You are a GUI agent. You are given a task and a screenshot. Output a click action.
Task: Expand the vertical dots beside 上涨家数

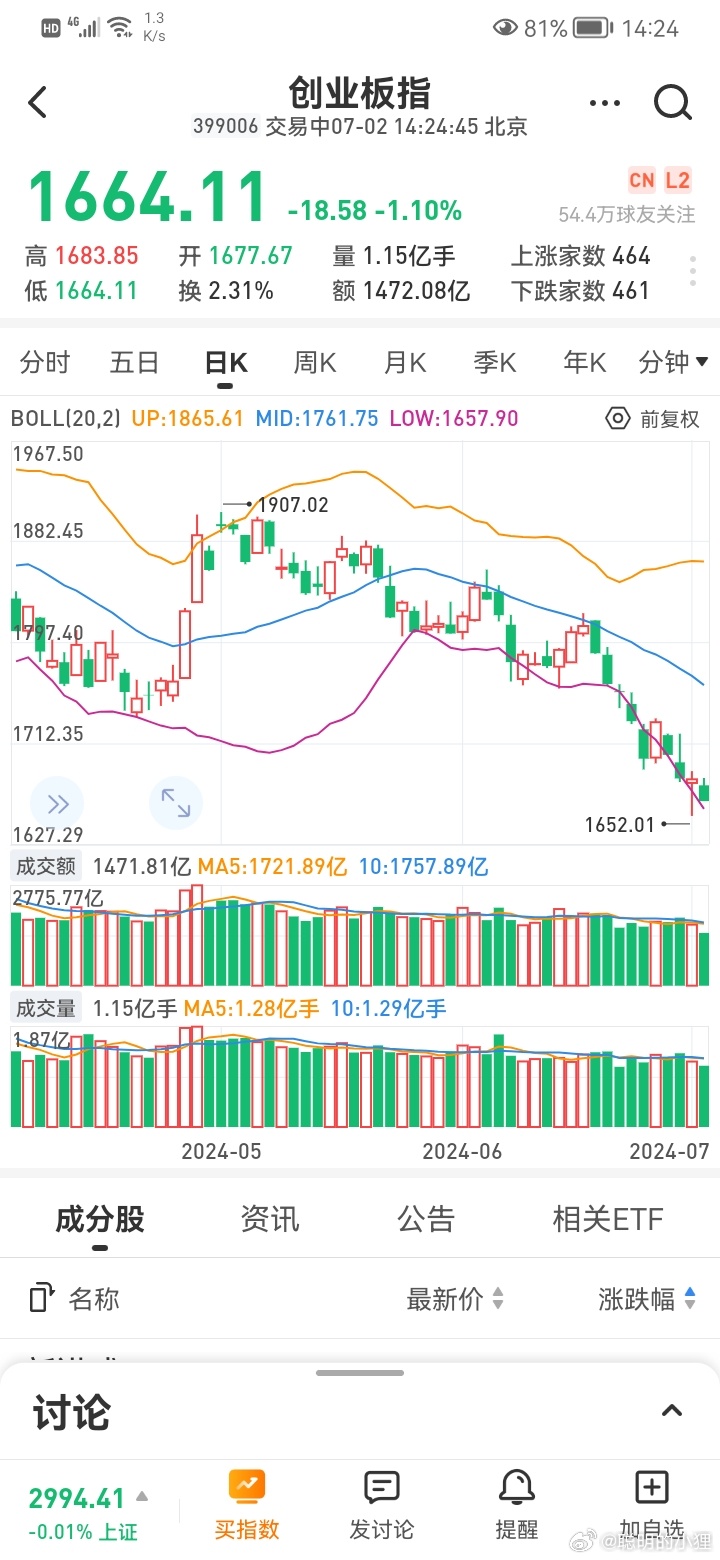tap(693, 271)
